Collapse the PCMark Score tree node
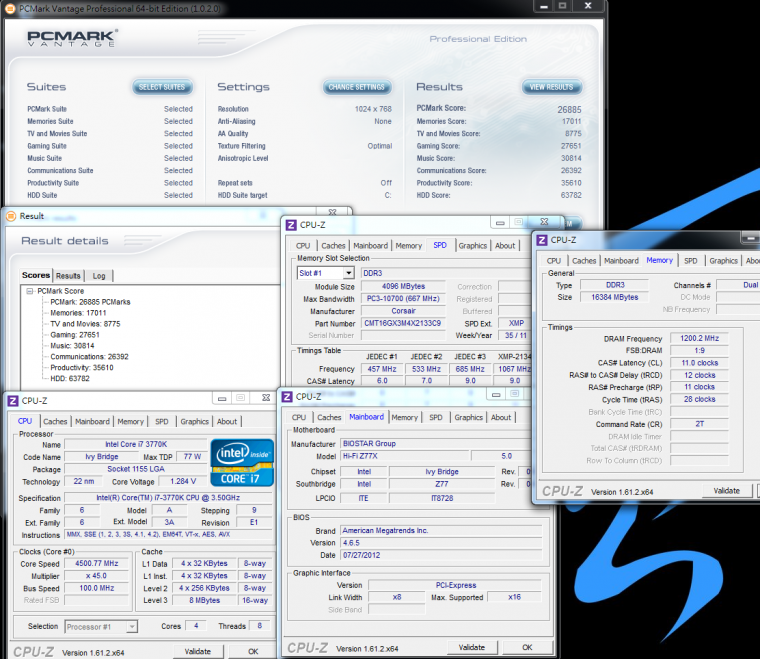 (29, 291)
